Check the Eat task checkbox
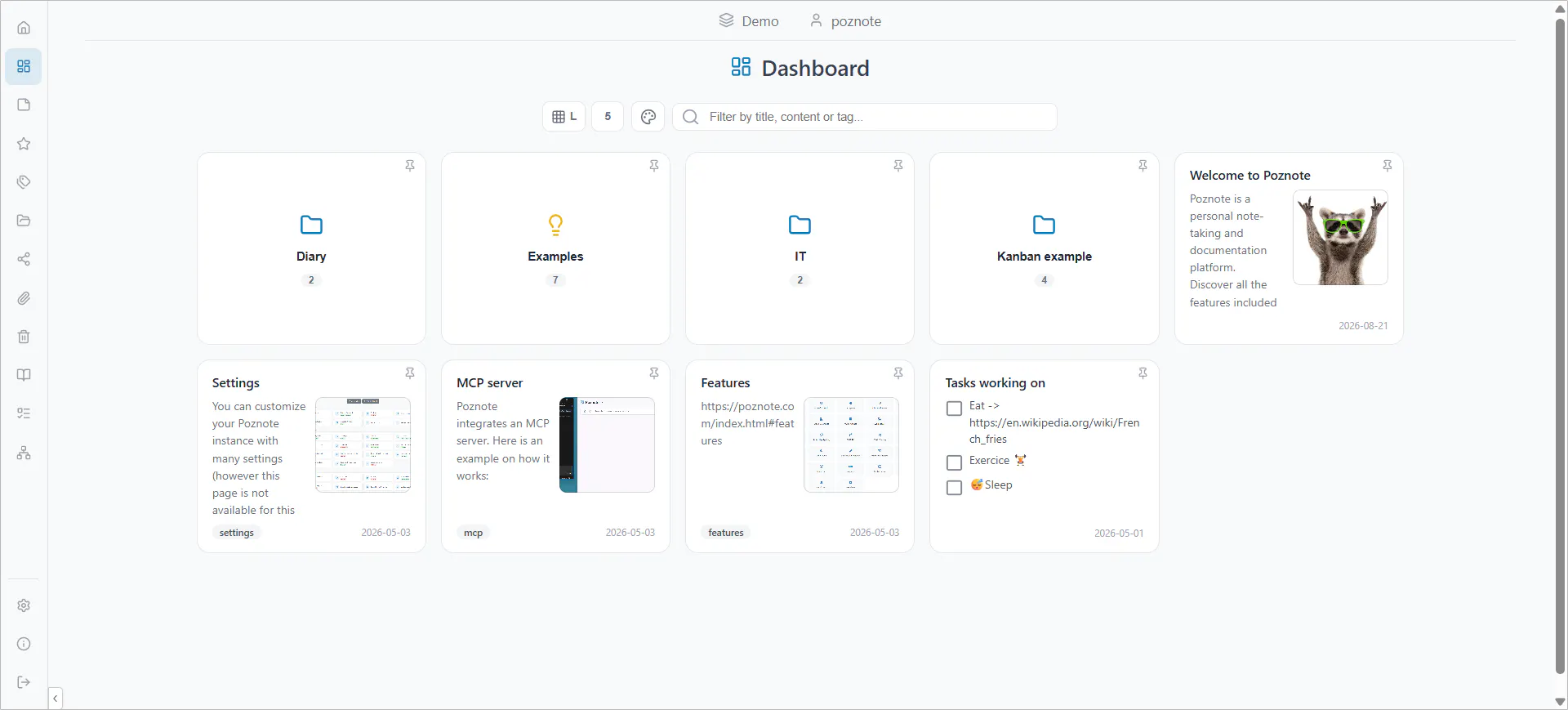Screen dimensions: 1568x710 (x=954, y=409)
